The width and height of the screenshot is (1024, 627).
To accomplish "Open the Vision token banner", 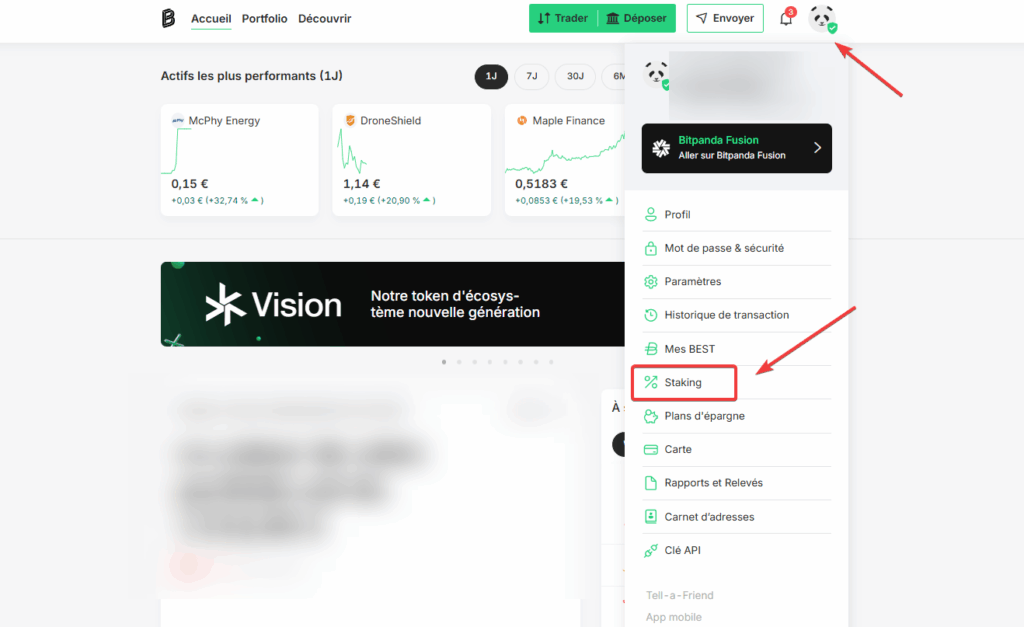I will pos(392,304).
